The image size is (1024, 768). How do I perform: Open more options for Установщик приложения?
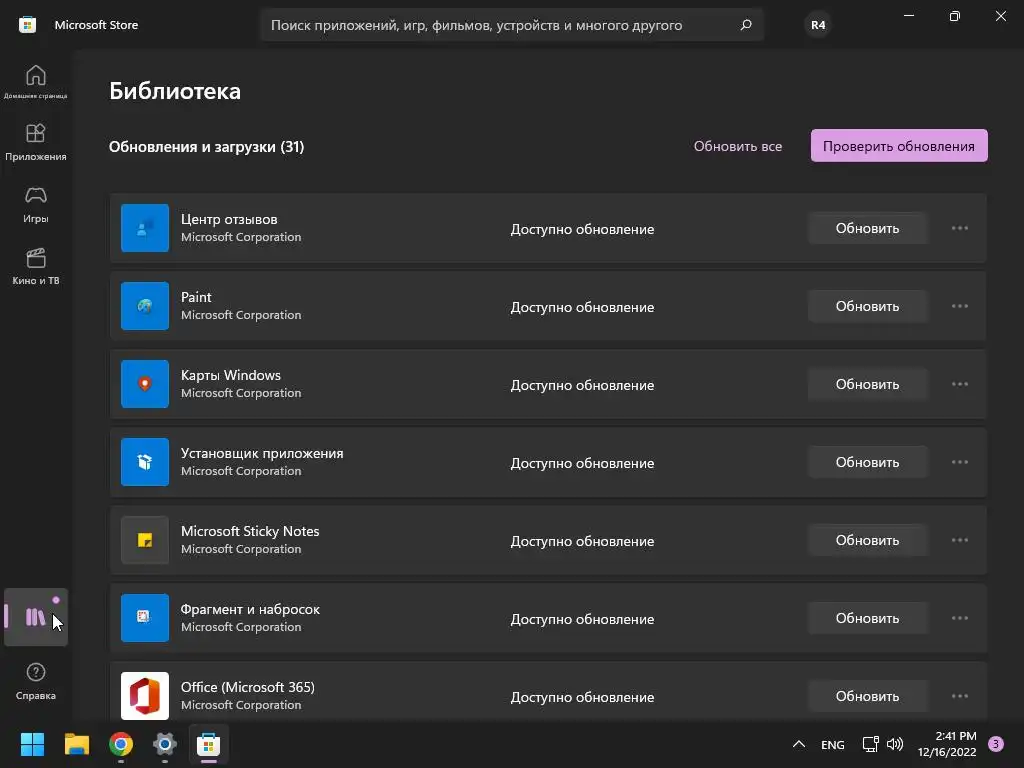click(959, 462)
